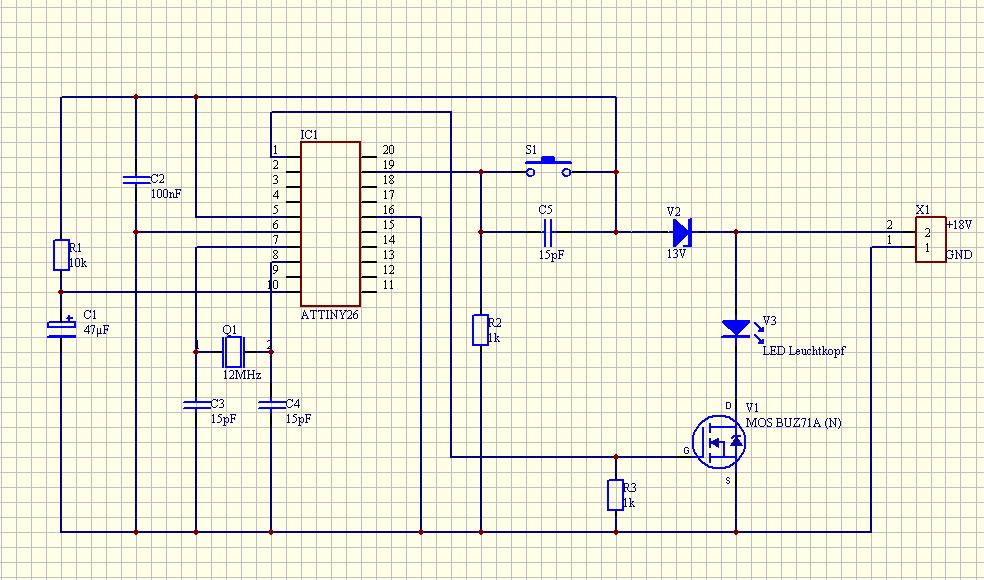Image resolution: width=984 pixels, height=580 pixels.
Task: Click junction dot left of switch S1
Action: point(481,171)
